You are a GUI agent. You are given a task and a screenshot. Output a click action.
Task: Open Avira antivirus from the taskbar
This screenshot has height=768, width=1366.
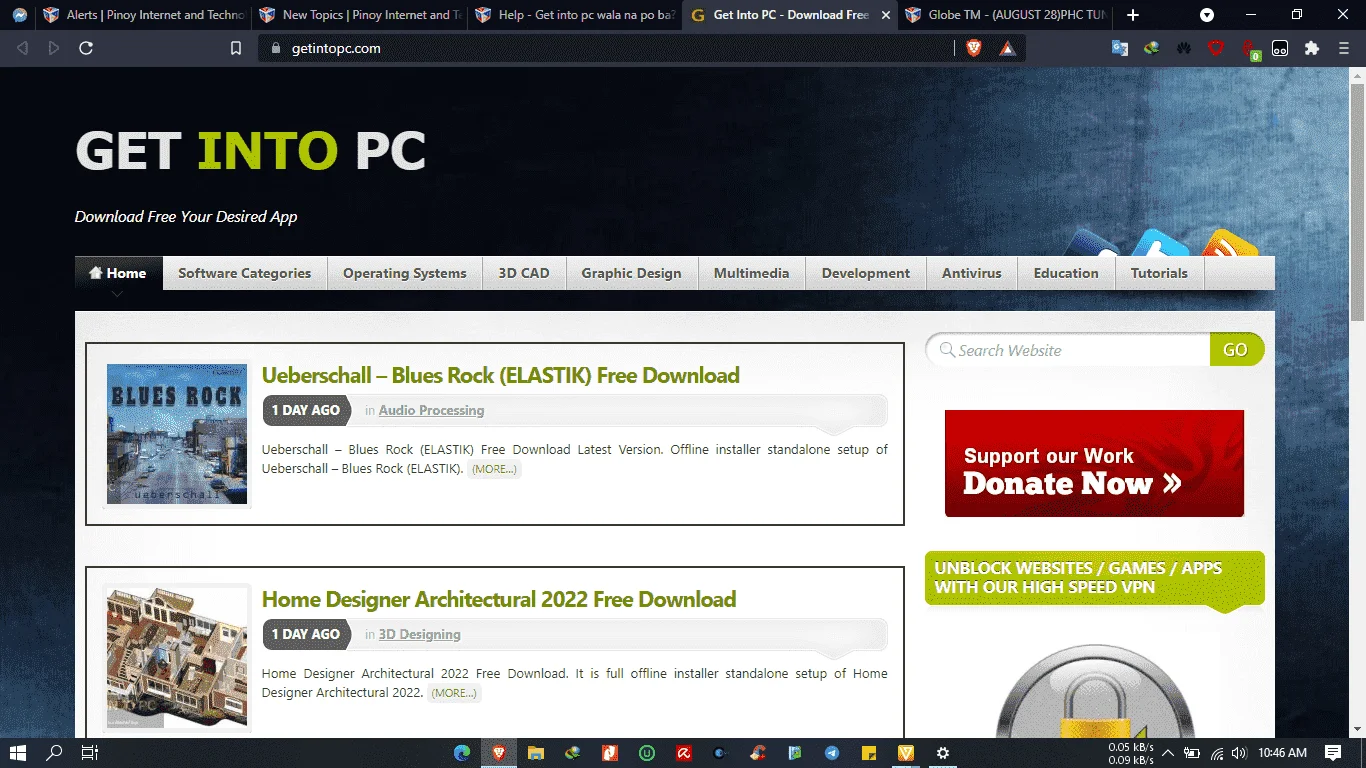click(x=684, y=753)
